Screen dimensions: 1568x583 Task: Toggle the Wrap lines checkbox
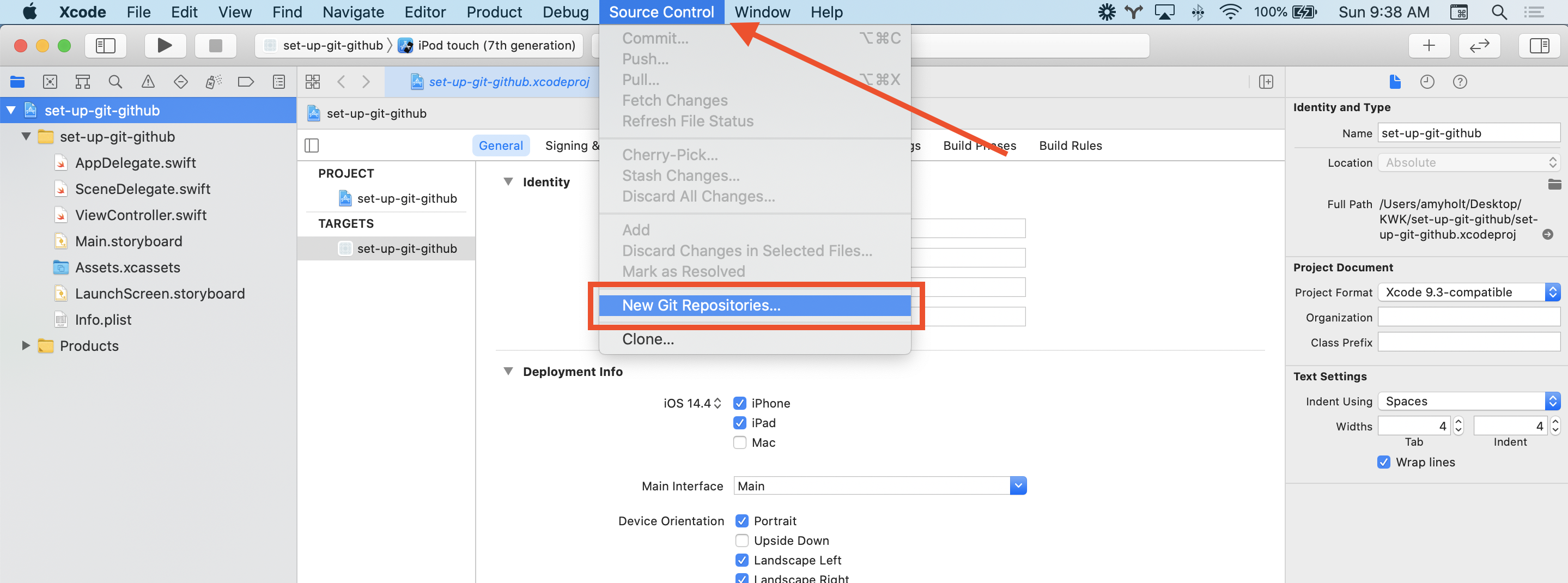1383,462
